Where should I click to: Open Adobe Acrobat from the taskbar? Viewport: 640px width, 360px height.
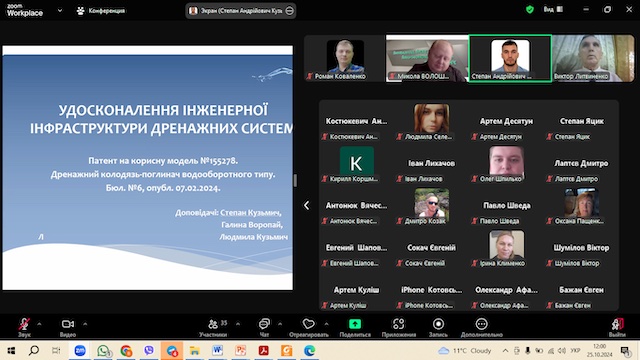pyautogui.click(x=263, y=351)
